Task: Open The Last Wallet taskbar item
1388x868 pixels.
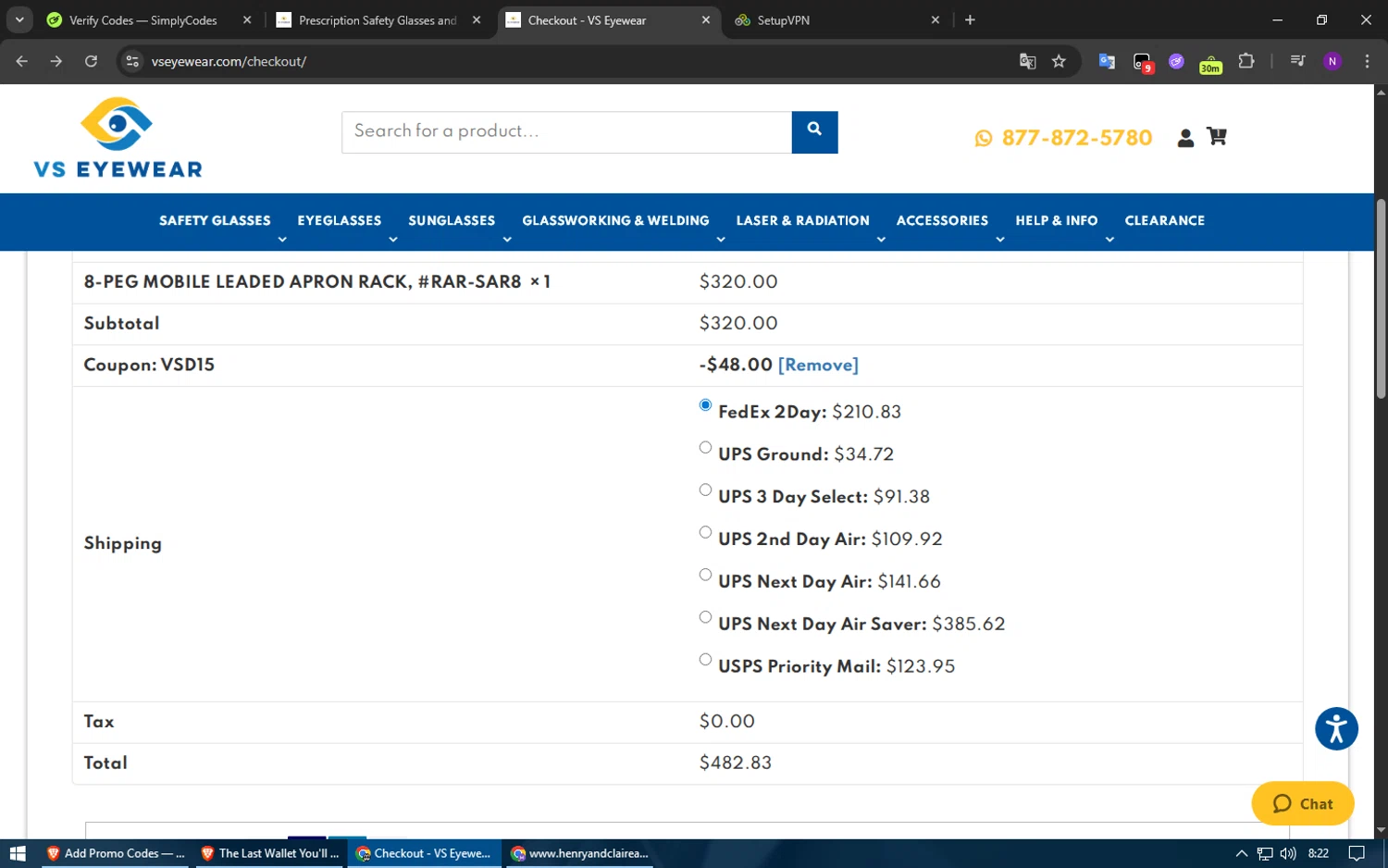Action: click(269, 853)
